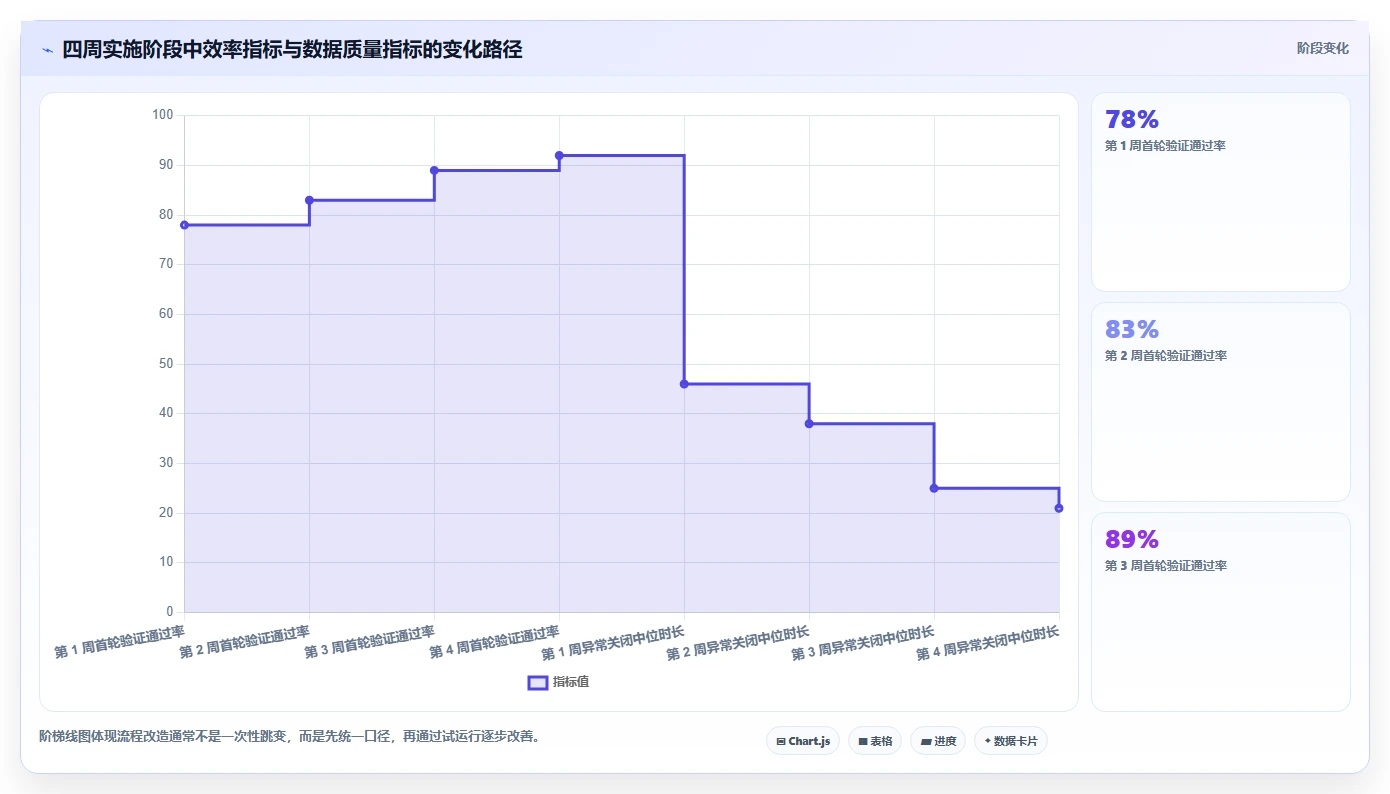Click the x-axis label 第 3 周异常关闭中位时长
The height and width of the screenshot is (794, 1390).
click(x=863, y=643)
